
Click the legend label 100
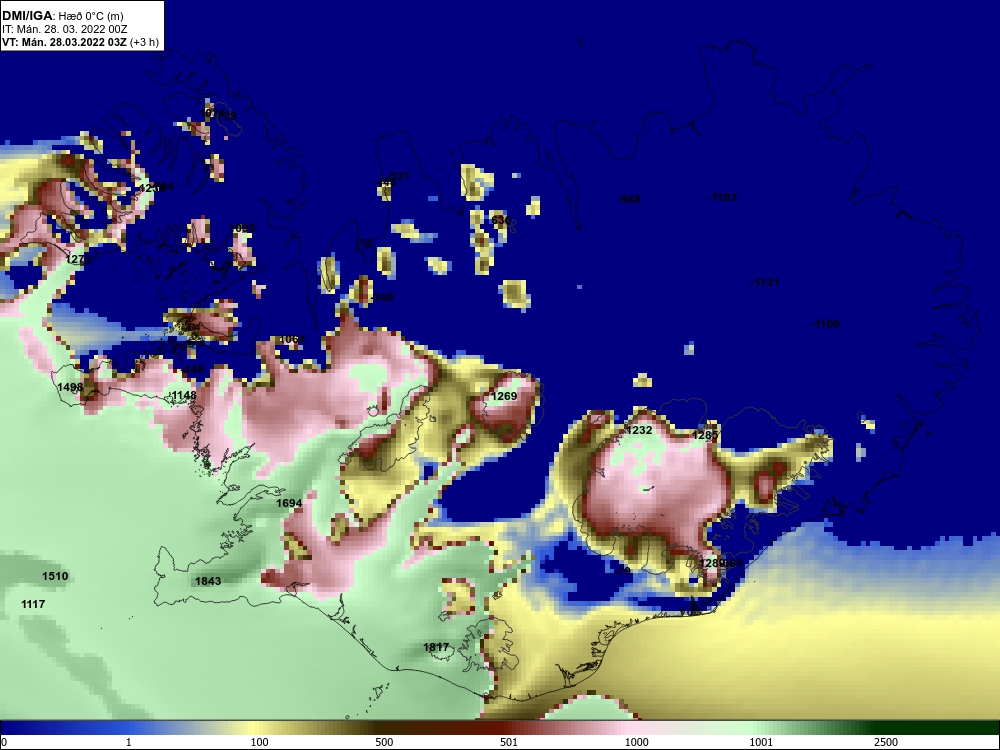[x=260, y=742]
